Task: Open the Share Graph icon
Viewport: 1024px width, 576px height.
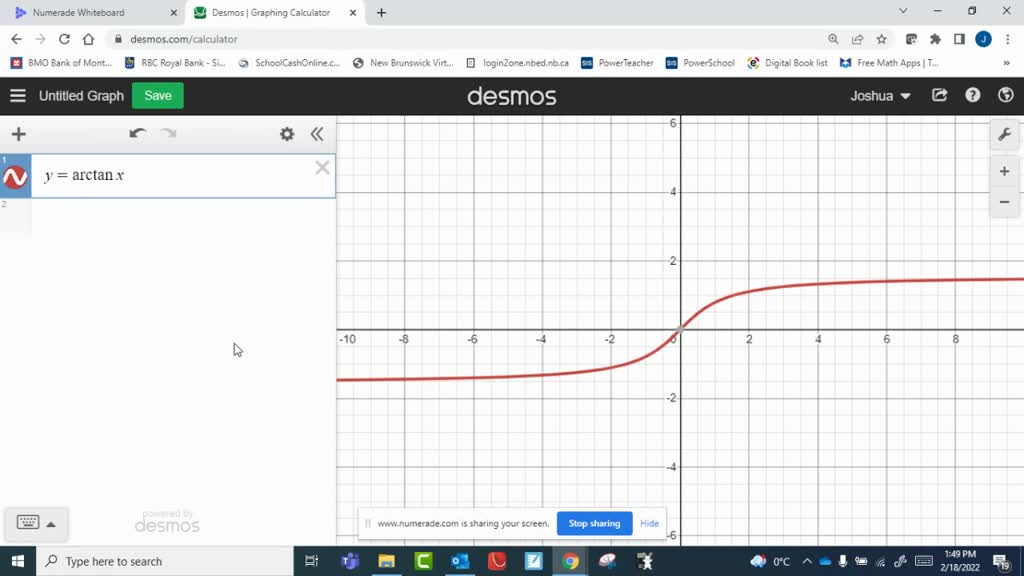Action: point(940,96)
